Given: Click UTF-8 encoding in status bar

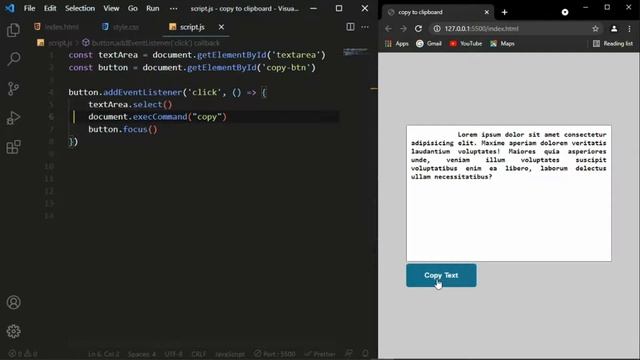Looking at the screenshot, I should pos(173,354).
